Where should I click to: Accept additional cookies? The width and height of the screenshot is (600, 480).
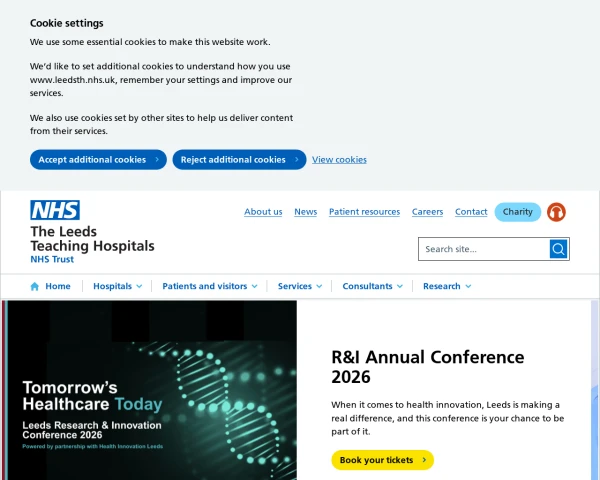tap(98, 160)
